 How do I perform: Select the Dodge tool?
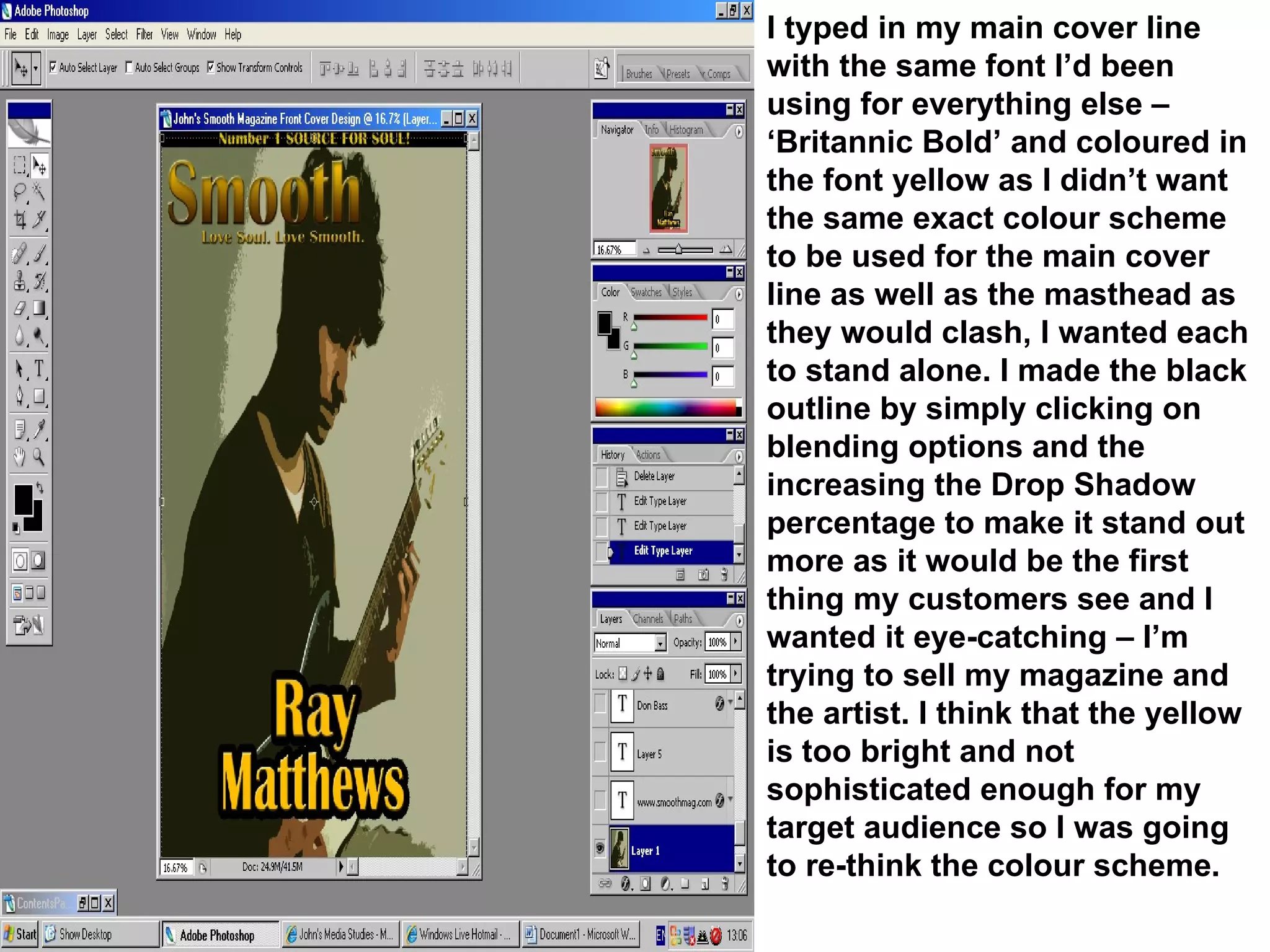39,335
